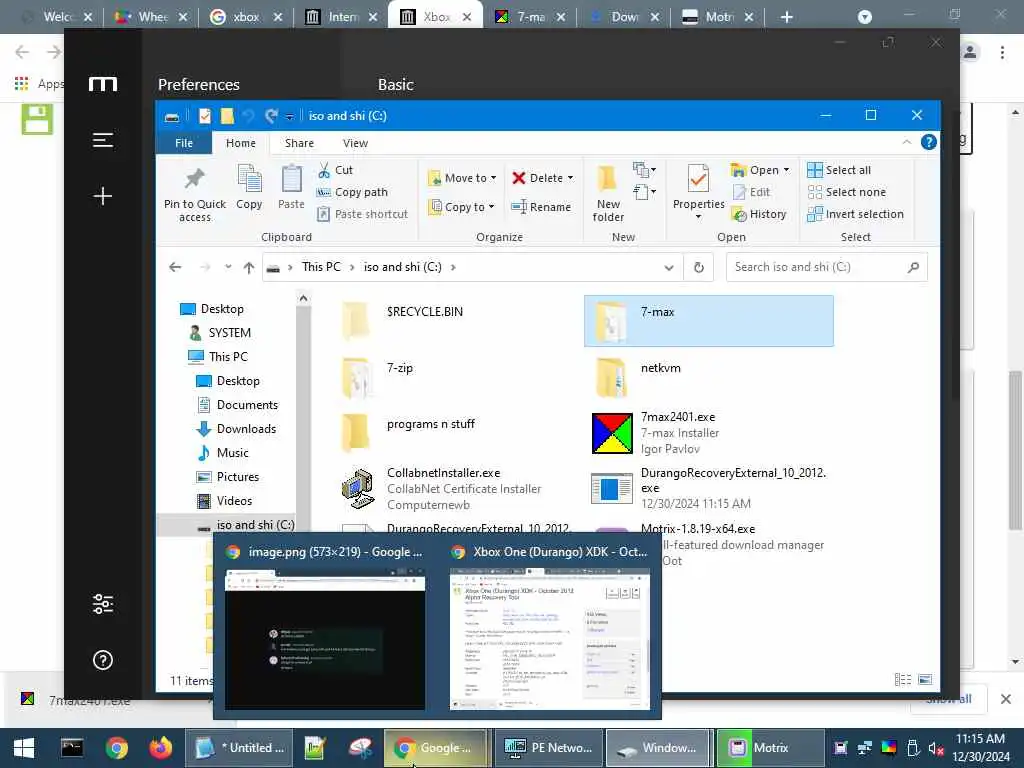Viewport: 1024px width, 768px height.
Task: Click Select all in the ribbon
Action: [x=839, y=170]
